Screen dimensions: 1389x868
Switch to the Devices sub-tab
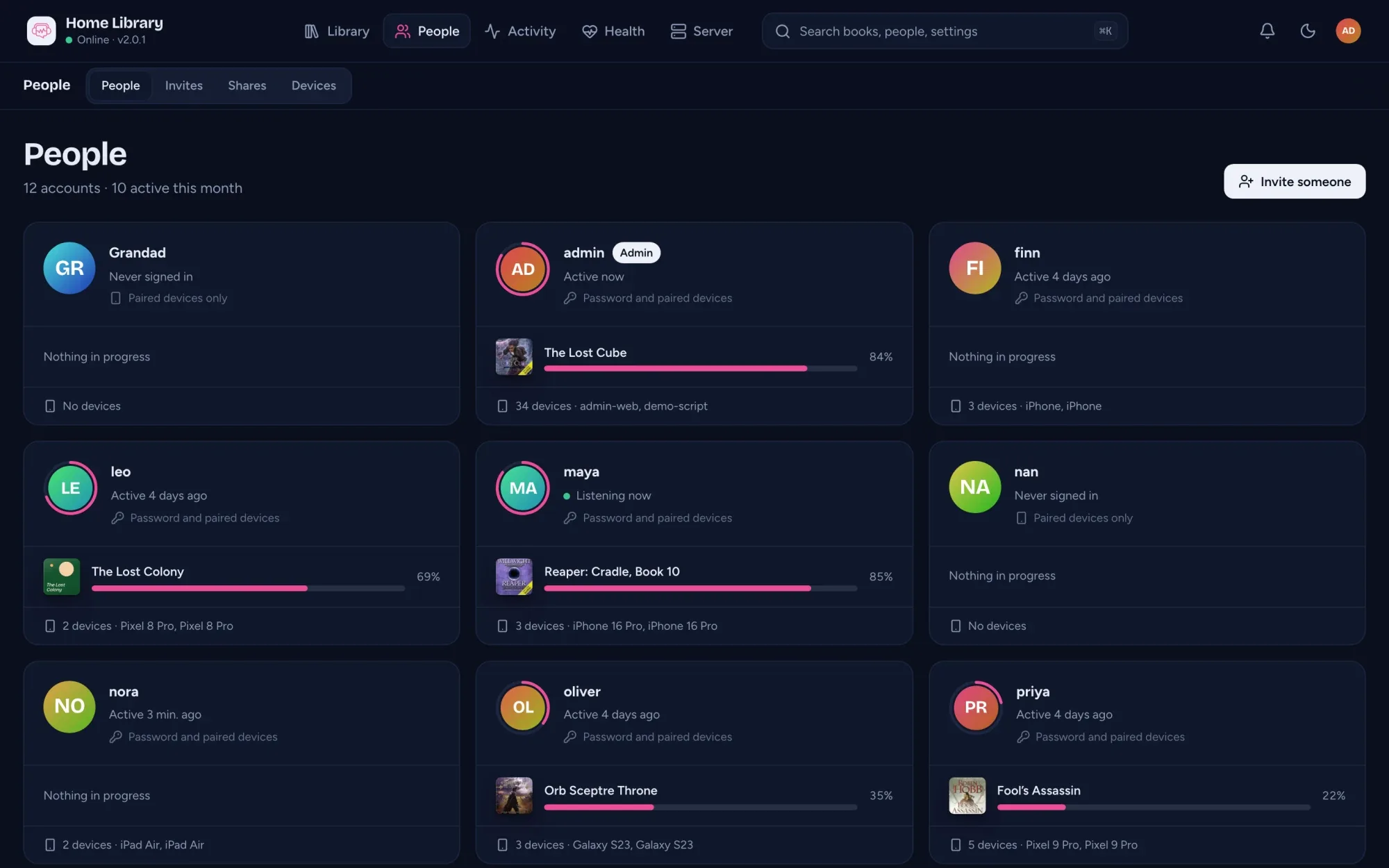point(313,85)
